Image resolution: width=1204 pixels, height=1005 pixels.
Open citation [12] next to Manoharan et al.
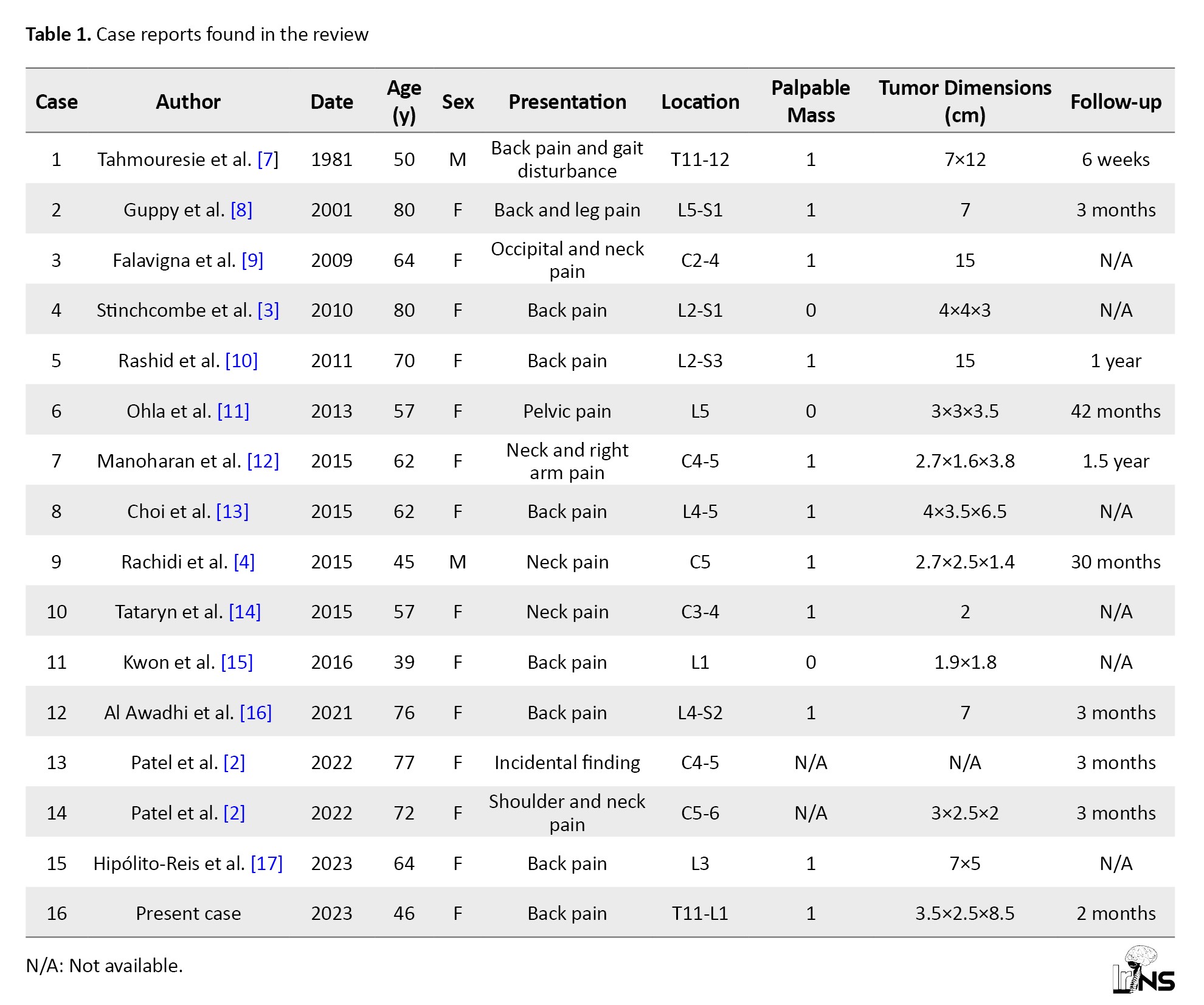[263, 461]
